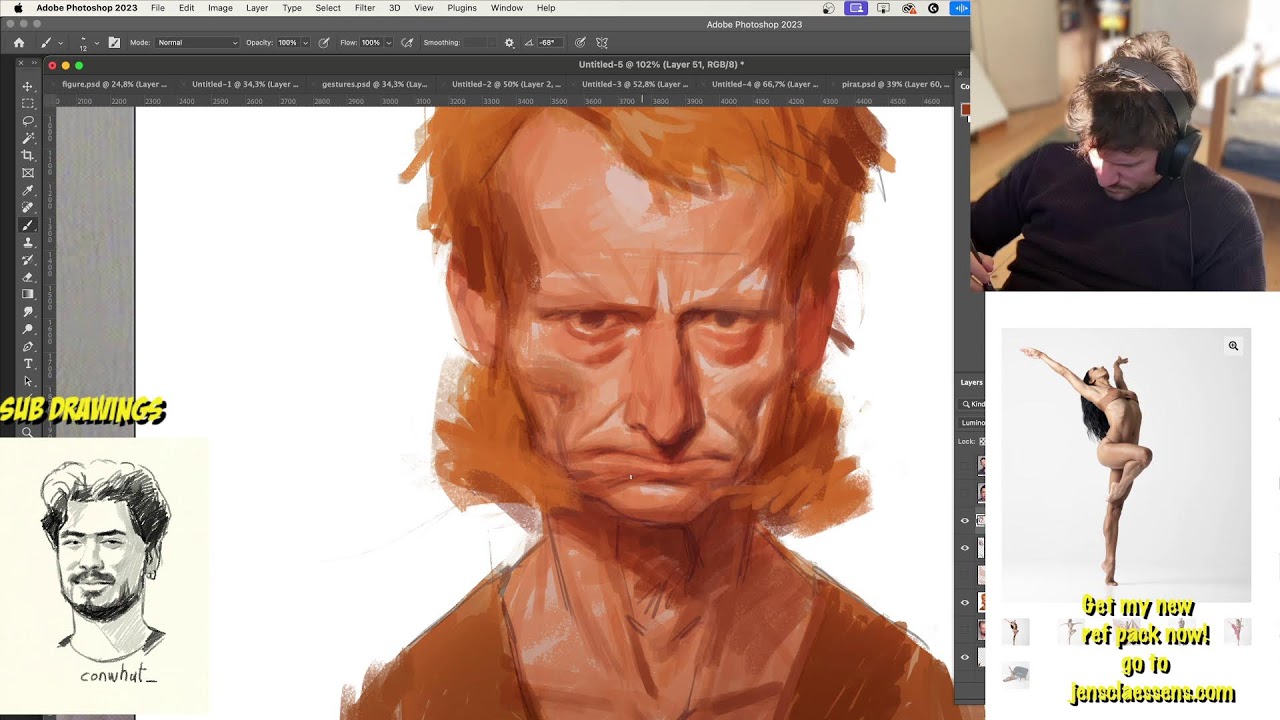Select the lying pose thumbnail in reference pack
The width and height of the screenshot is (1280, 720).
(1016, 673)
